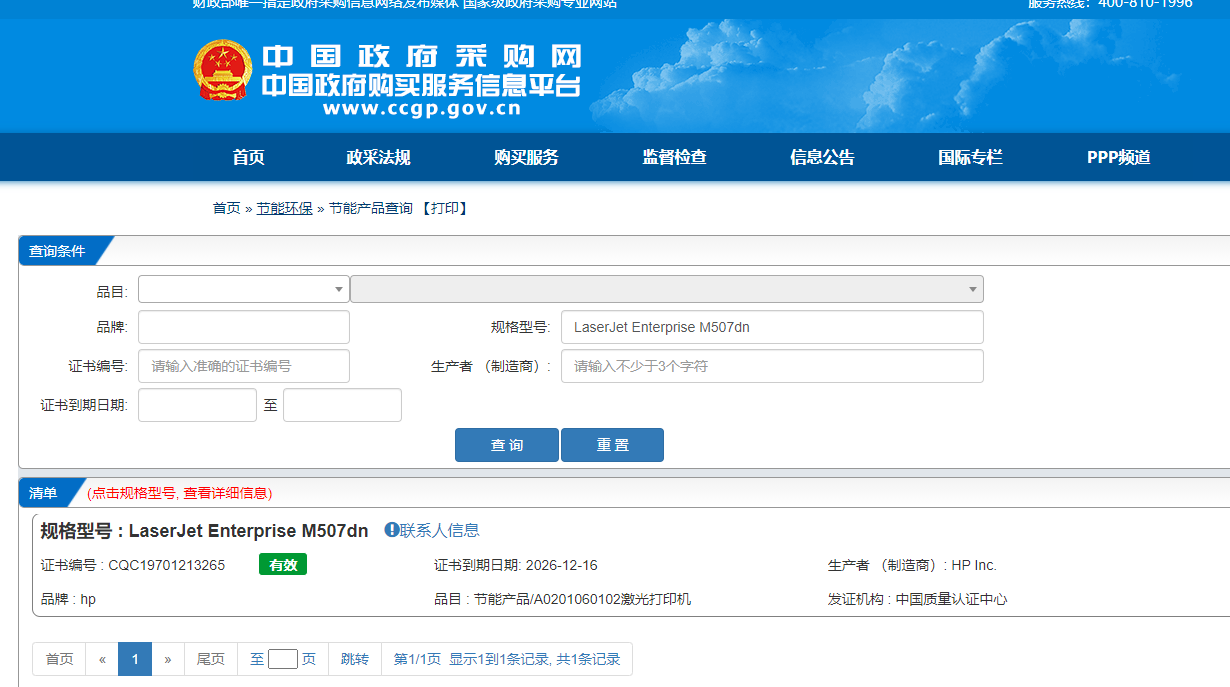Click the 【打印】 print link
Viewport: 1230px width, 687px height.
444,208
